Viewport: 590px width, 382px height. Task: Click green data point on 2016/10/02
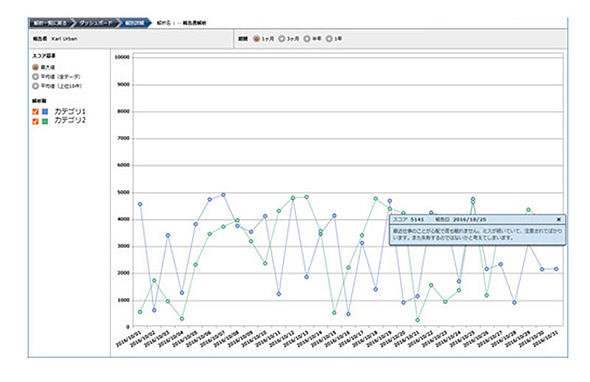pos(154,280)
